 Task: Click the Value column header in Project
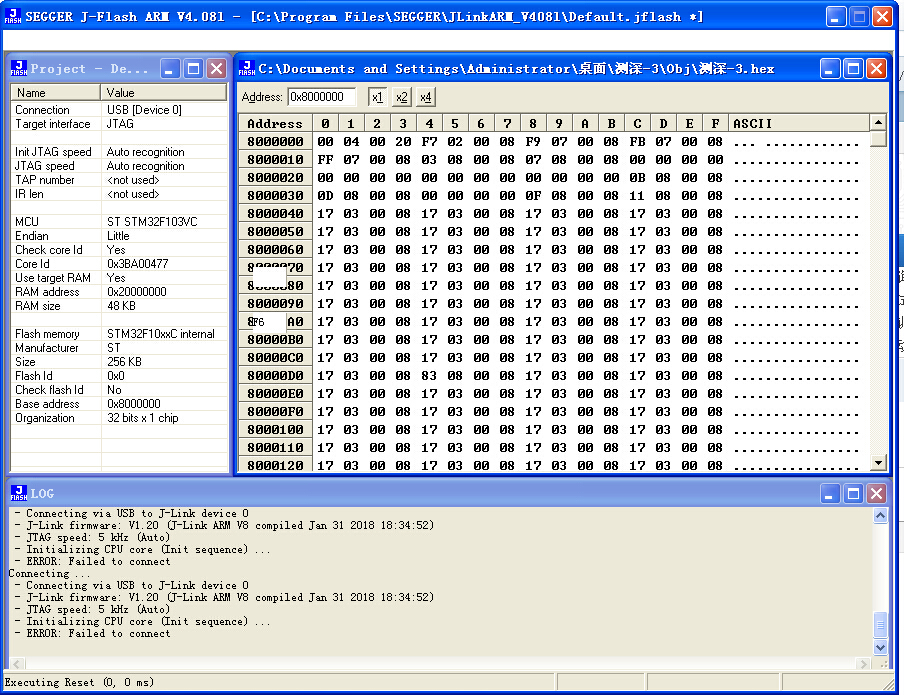pyautogui.click(x=164, y=92)
